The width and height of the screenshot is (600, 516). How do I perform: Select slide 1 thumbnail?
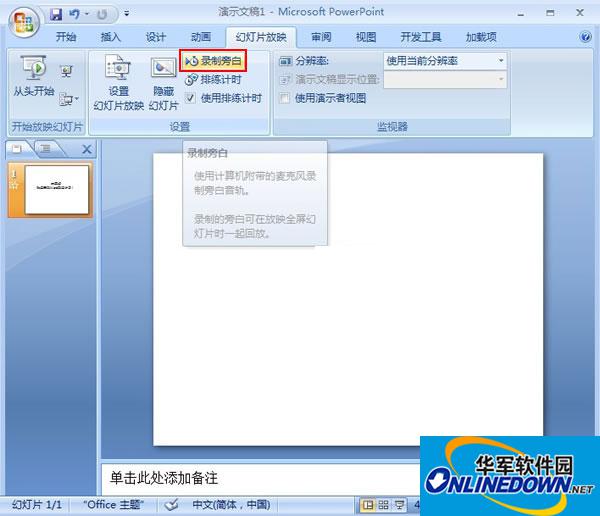pyautogui.click(x=56, y=189)
